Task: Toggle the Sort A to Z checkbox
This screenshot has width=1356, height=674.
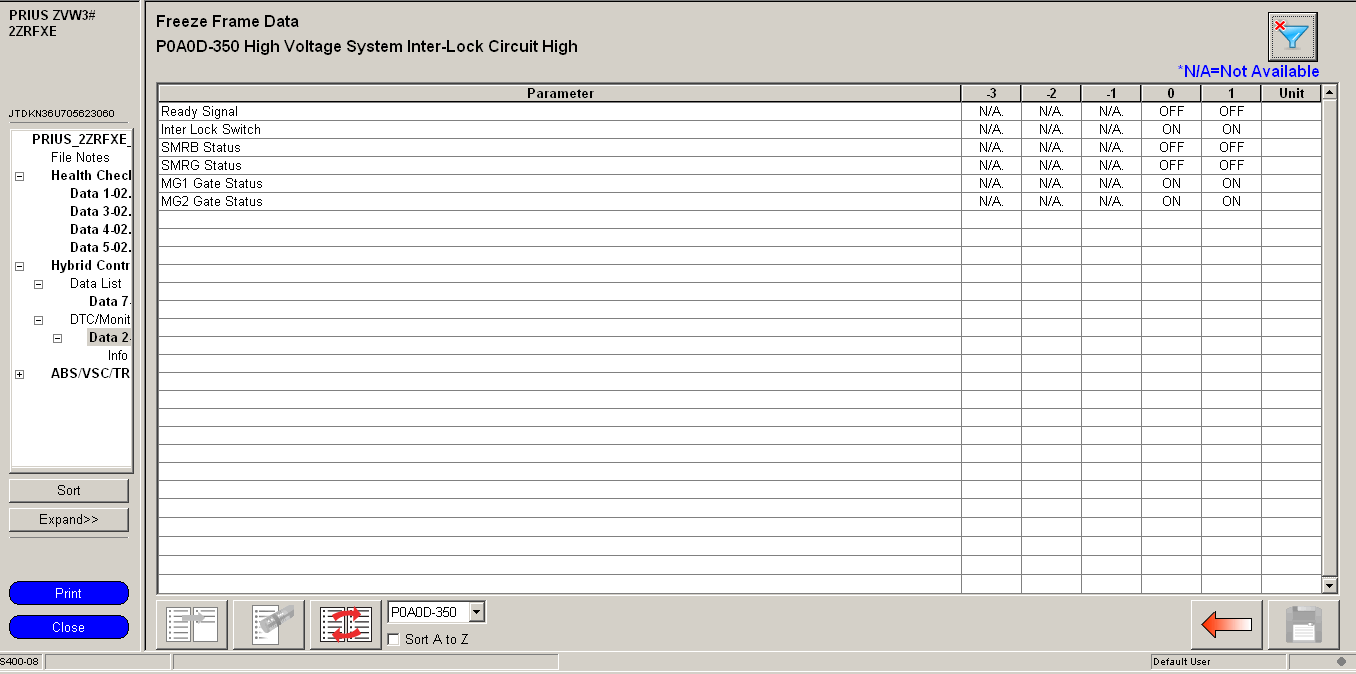Action: coord(394,639)
